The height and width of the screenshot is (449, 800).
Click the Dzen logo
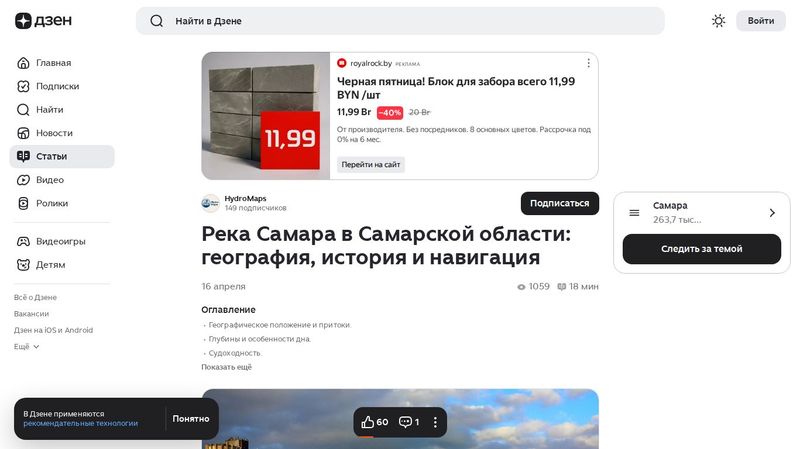tap(43, 21)
